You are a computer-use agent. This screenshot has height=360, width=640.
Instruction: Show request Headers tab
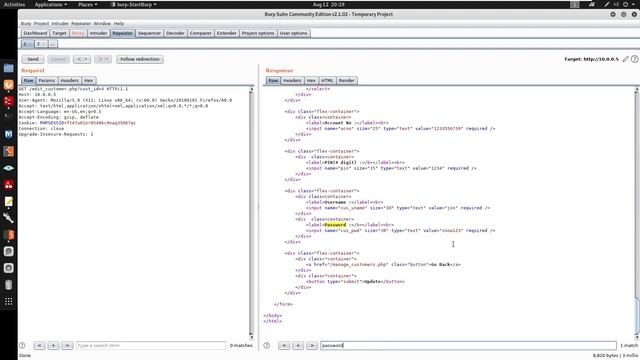[x=69, y=80]
